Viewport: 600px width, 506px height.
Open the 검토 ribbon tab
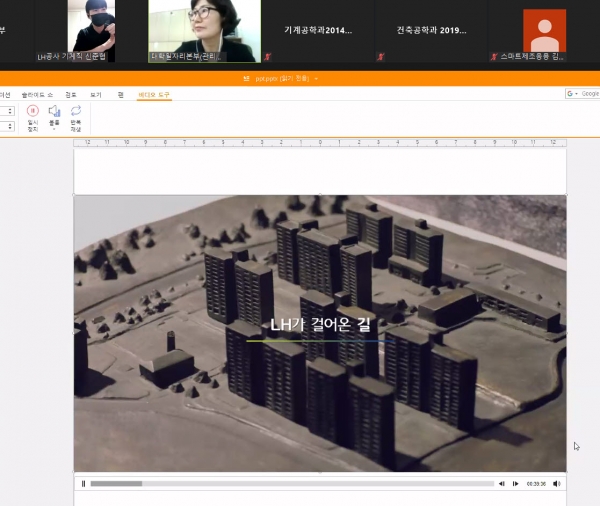tap(71, 94)
